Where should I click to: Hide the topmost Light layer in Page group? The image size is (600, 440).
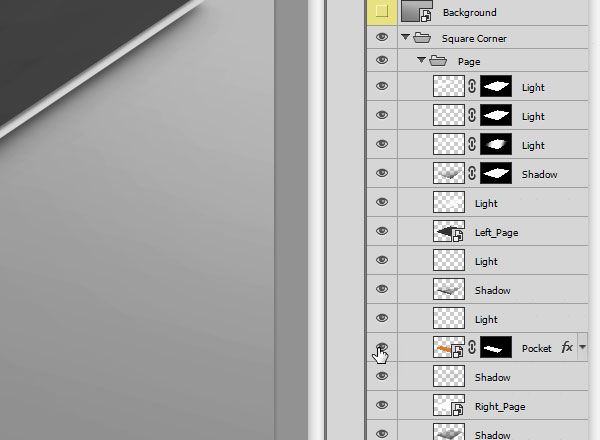click(x=382, y=86)
